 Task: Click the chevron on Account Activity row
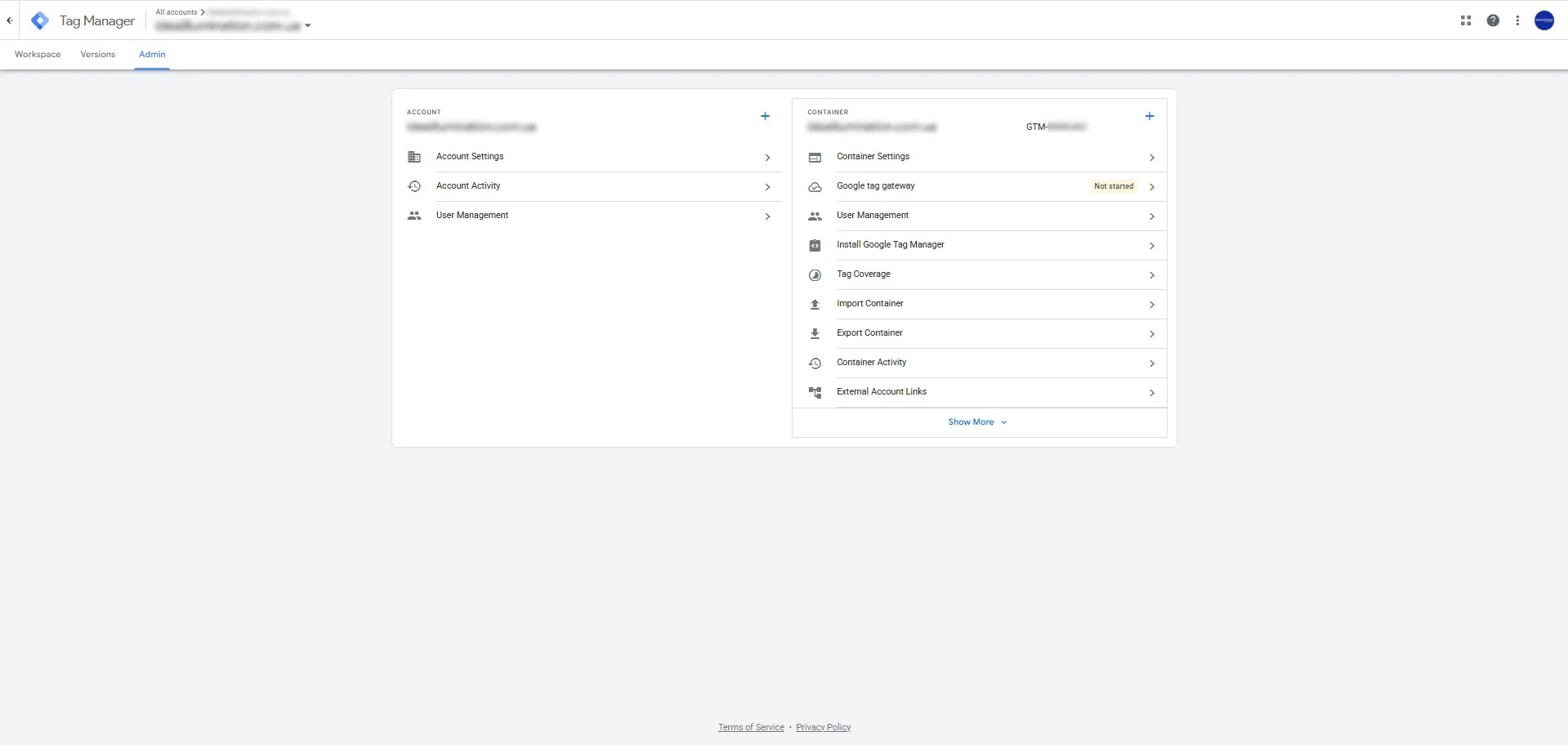[x=767, y=187]
